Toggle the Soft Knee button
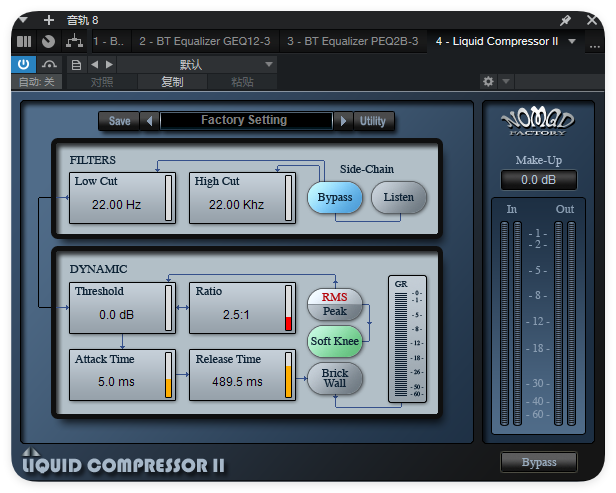Viewport: 616px width, 493px height. pyautogui.click(x=335, y=341)
